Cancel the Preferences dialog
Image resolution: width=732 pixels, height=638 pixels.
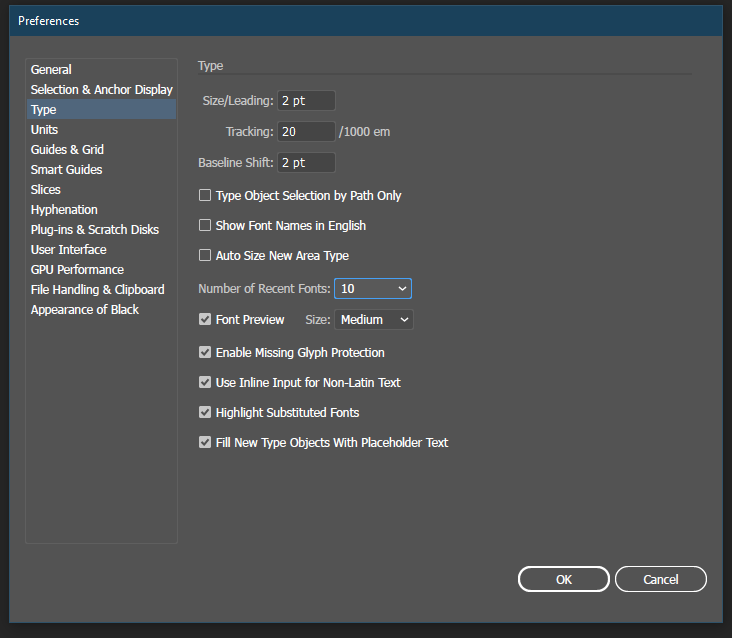click(660, 580)
